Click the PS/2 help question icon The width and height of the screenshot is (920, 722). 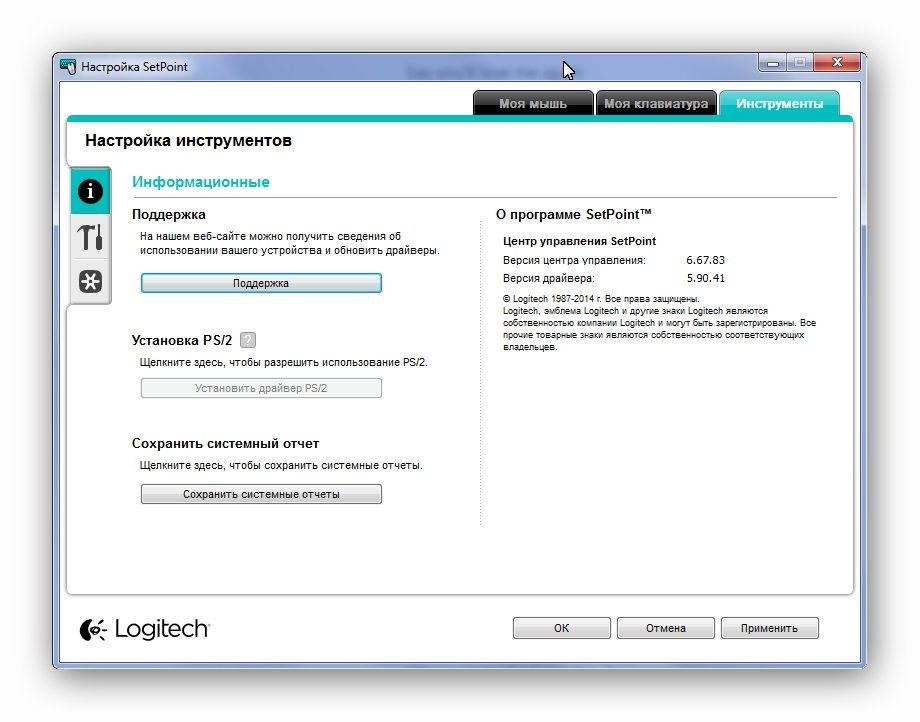point(248,340)
